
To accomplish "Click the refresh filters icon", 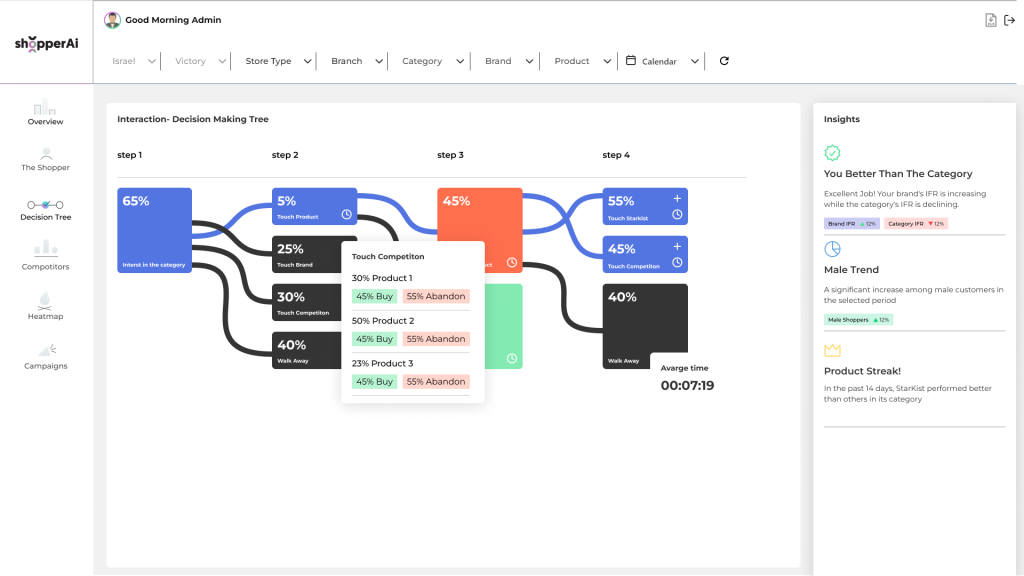I will [x=724, y=61].
